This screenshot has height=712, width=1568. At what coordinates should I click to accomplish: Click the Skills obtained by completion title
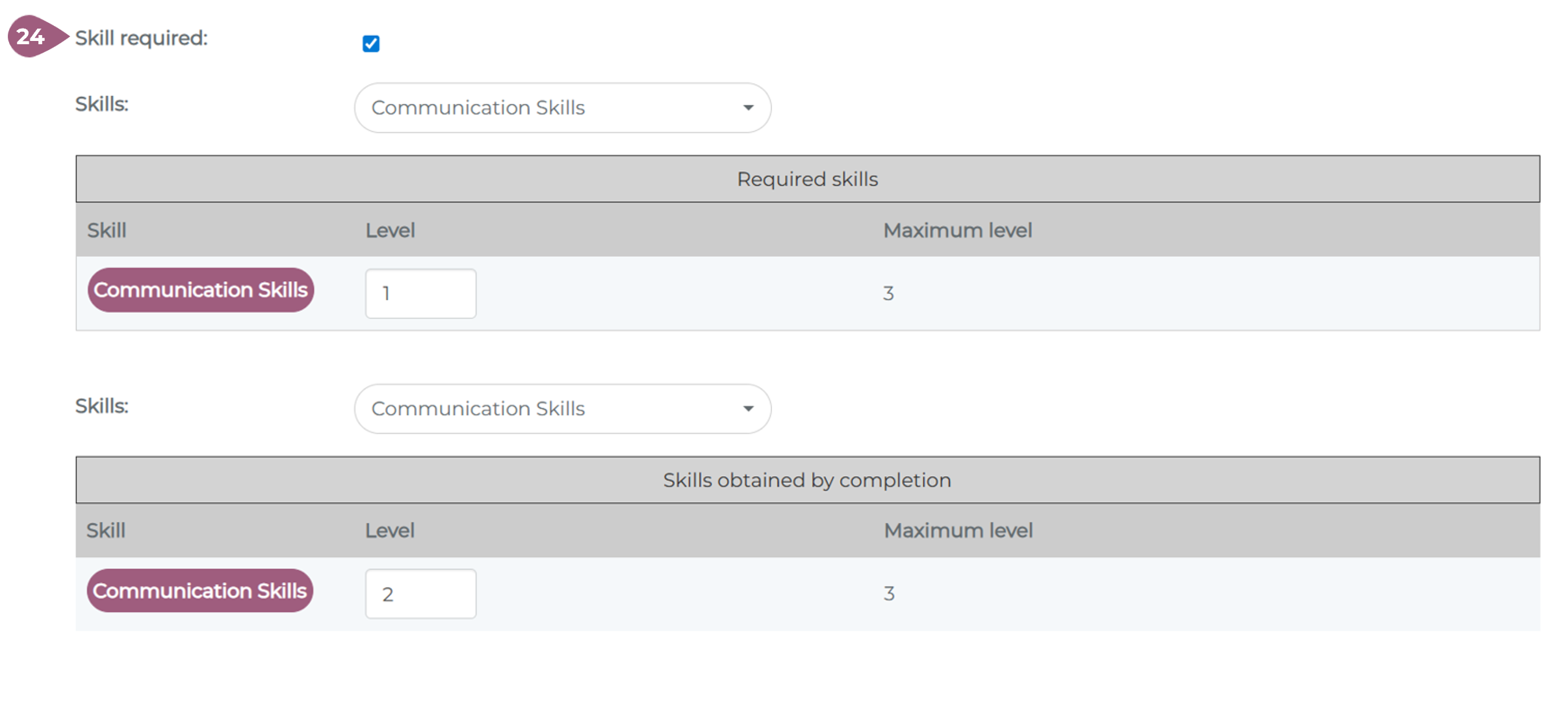[807, 481]
